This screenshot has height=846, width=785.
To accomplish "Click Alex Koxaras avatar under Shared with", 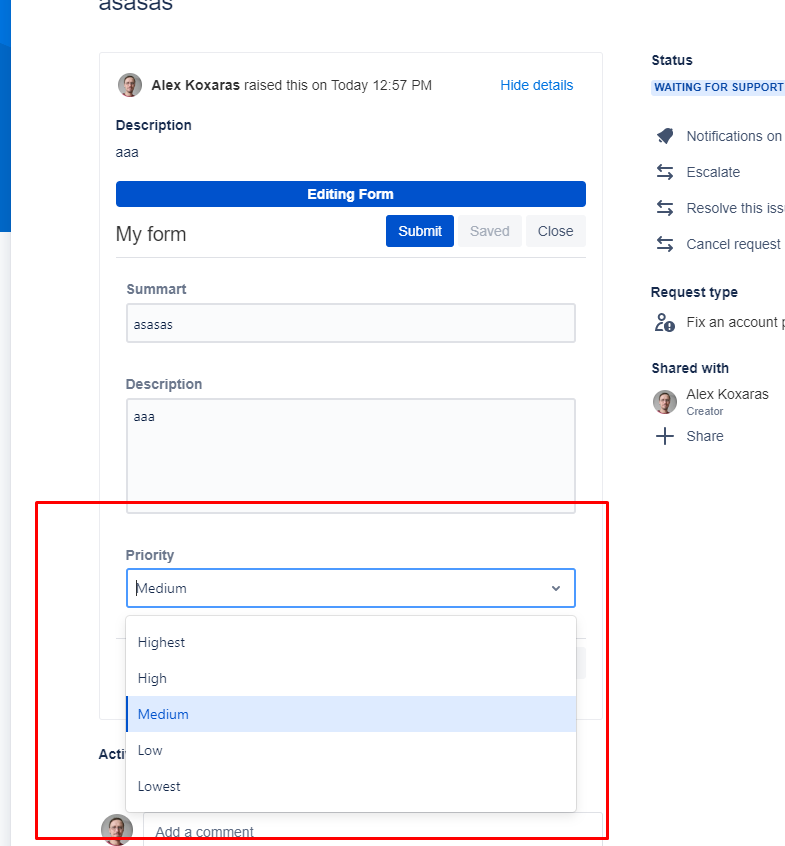I will [x=665, y=402].
